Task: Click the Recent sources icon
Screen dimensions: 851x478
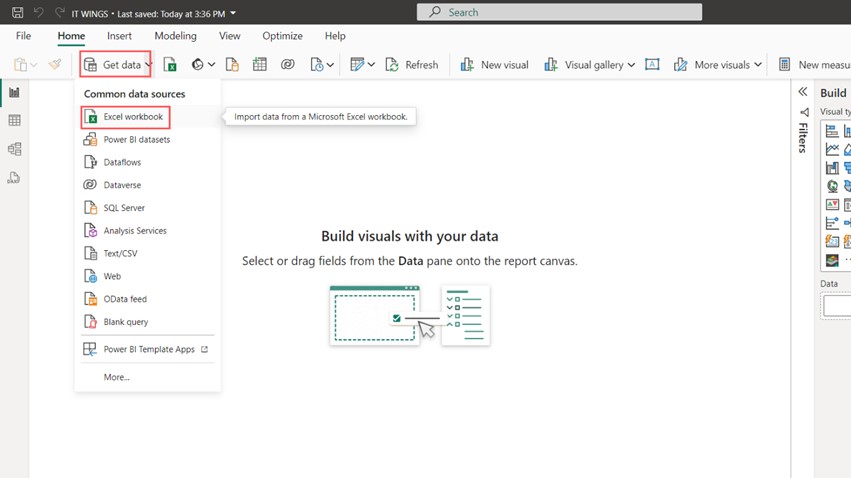Action: click(317, 65)
